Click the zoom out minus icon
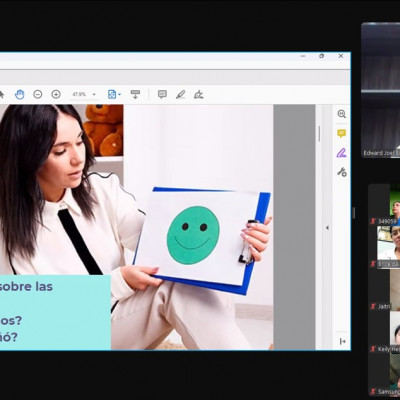400x400 pixels. pyautogui.click(x=38, y=94)
